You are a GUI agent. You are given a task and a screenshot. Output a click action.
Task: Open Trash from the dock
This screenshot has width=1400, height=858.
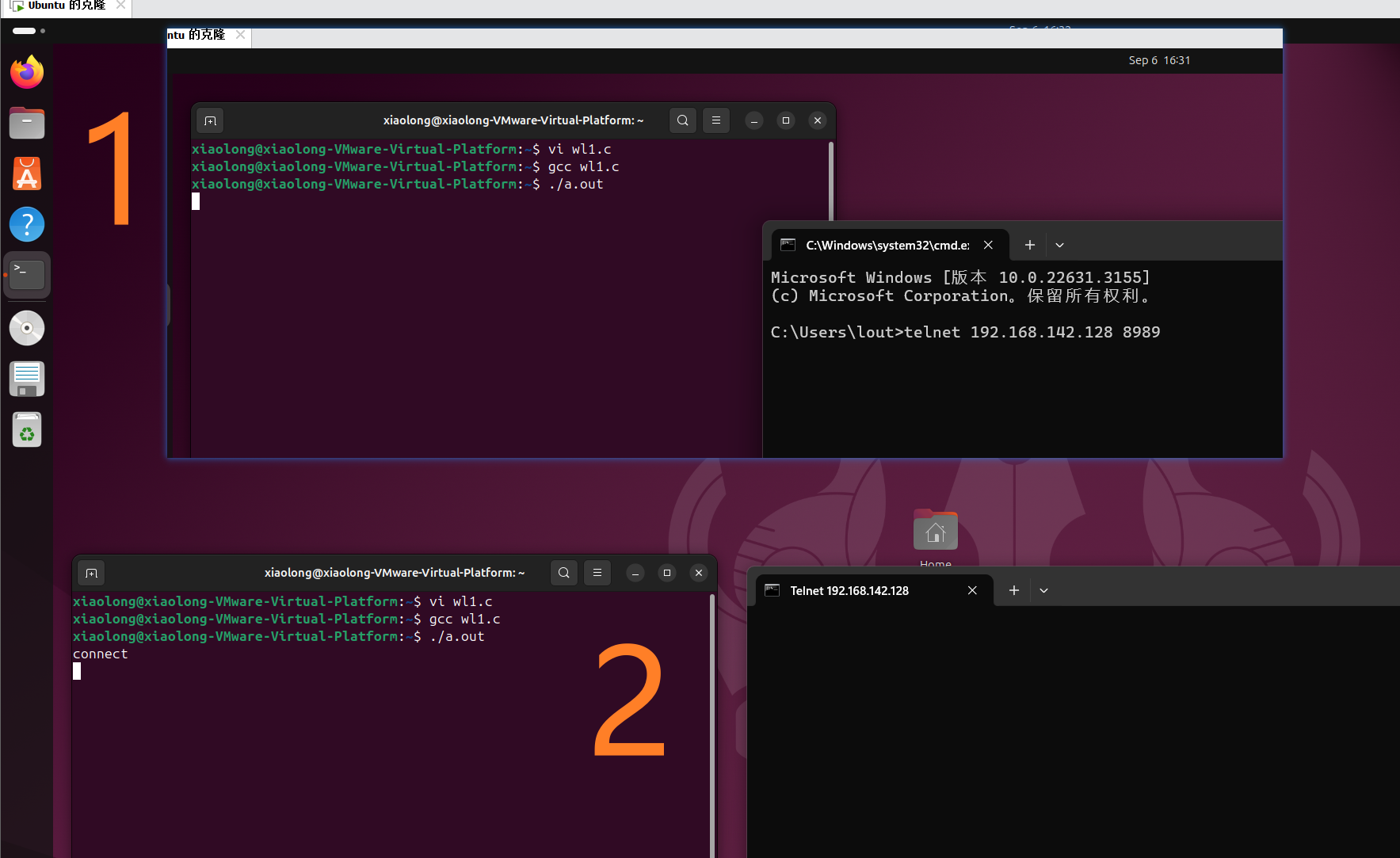(27, 430)
